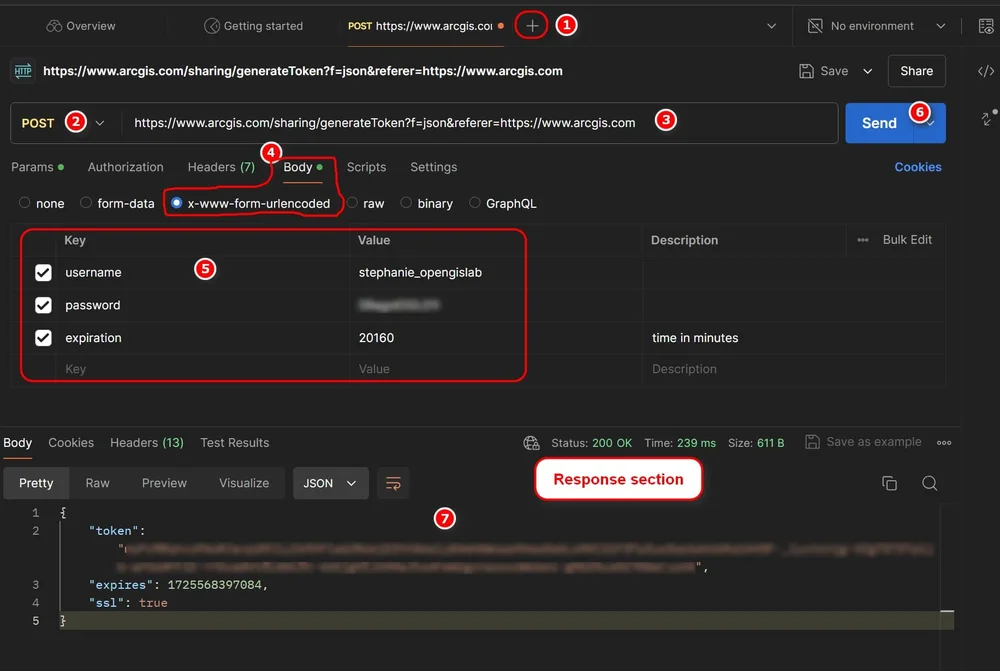The width and height of the screenshot is (1000, 671).
Task: Open the Params tab
Action: tap(38, 167)
